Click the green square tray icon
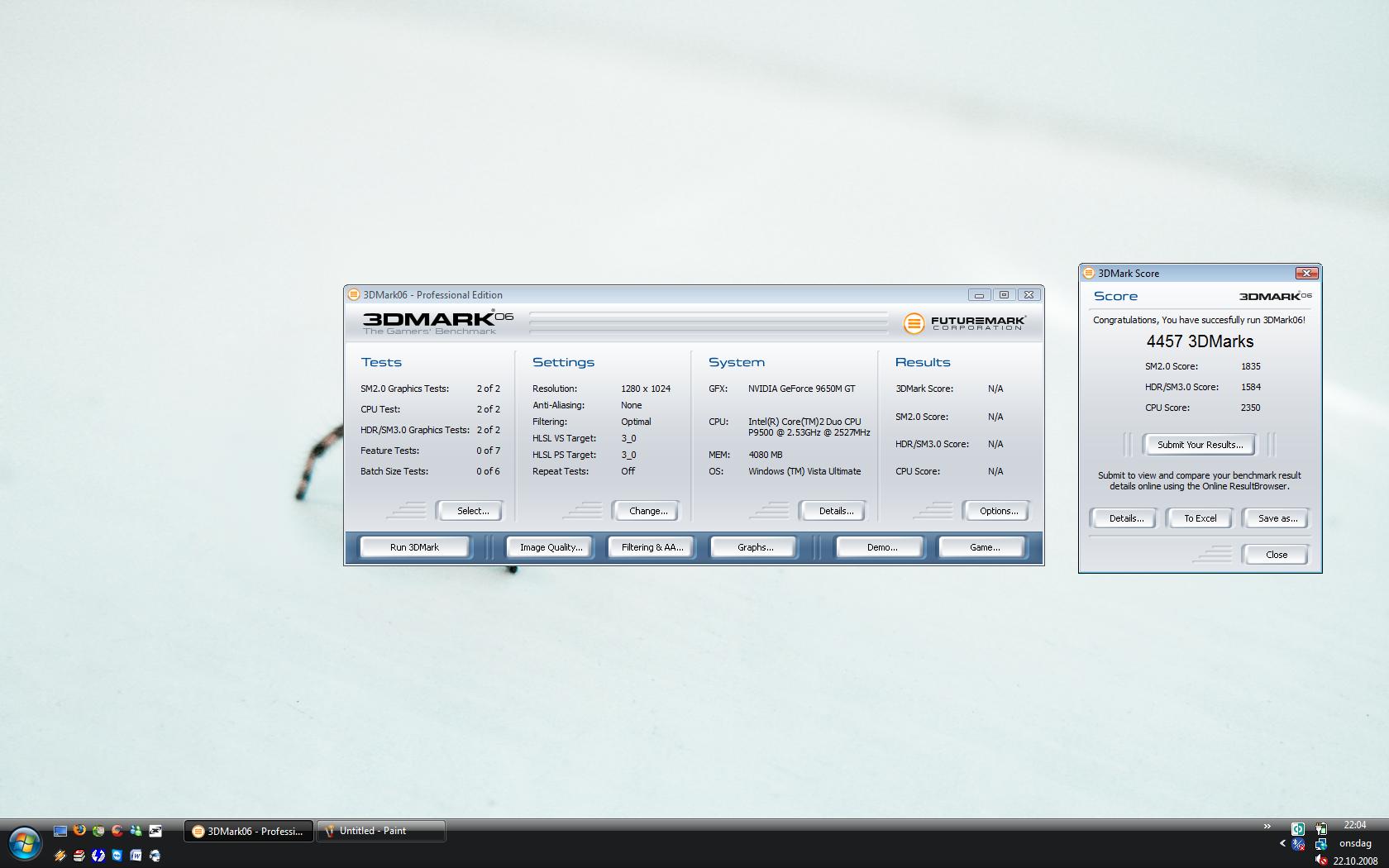 point(1298,828)
